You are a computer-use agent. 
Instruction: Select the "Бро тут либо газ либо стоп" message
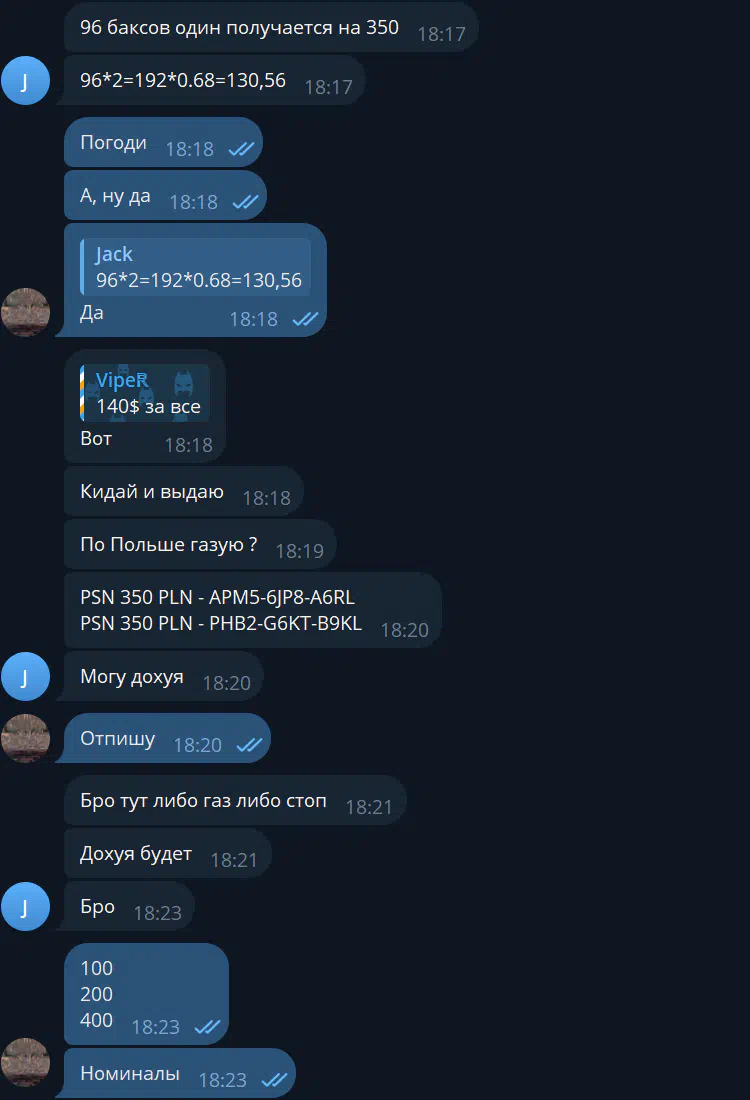click(x=234, y=801)
